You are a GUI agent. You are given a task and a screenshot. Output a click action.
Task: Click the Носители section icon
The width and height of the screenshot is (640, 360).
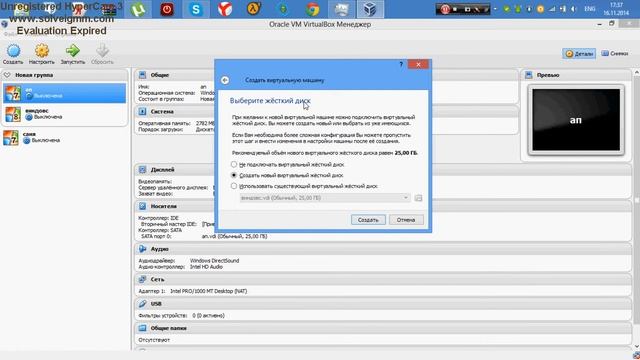click(142, 206)
